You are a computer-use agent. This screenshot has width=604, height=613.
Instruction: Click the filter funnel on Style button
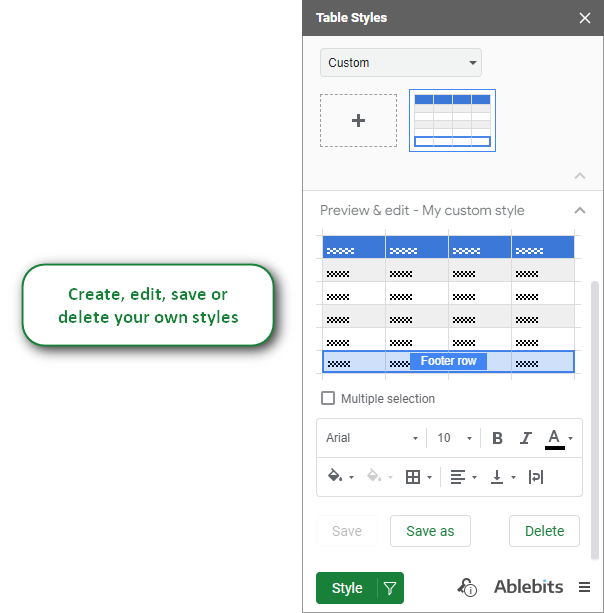tap(390, 588)
